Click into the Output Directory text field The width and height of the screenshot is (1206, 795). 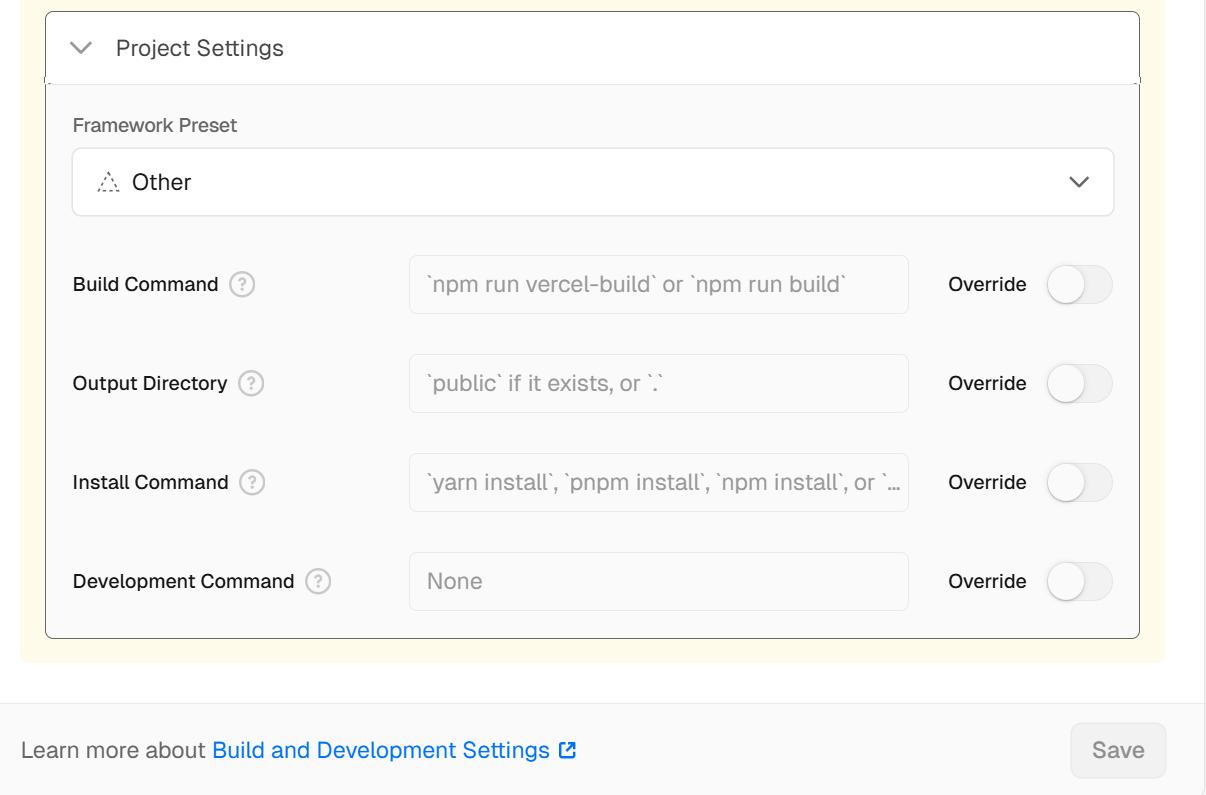click(658, 384)
